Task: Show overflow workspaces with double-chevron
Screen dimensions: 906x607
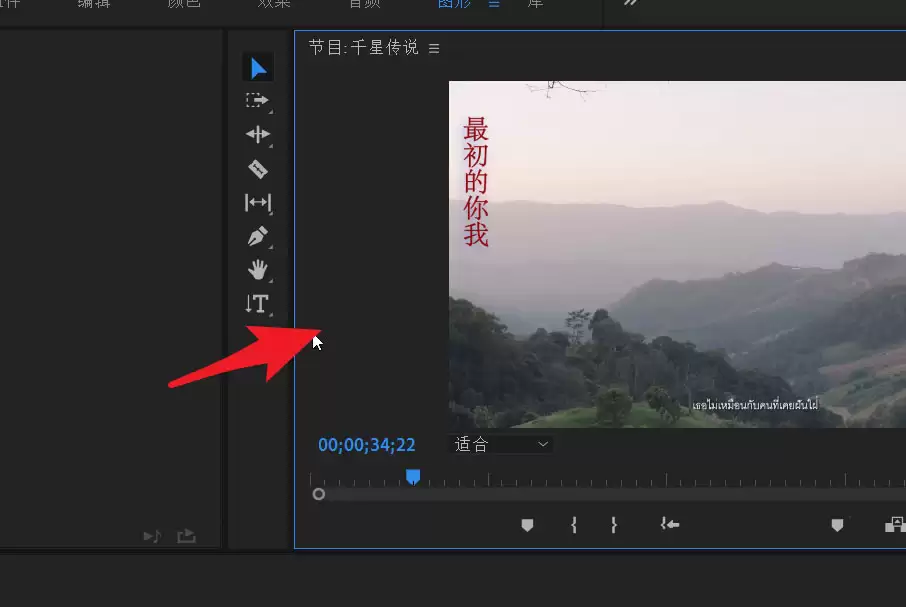Action: (630, 3)
